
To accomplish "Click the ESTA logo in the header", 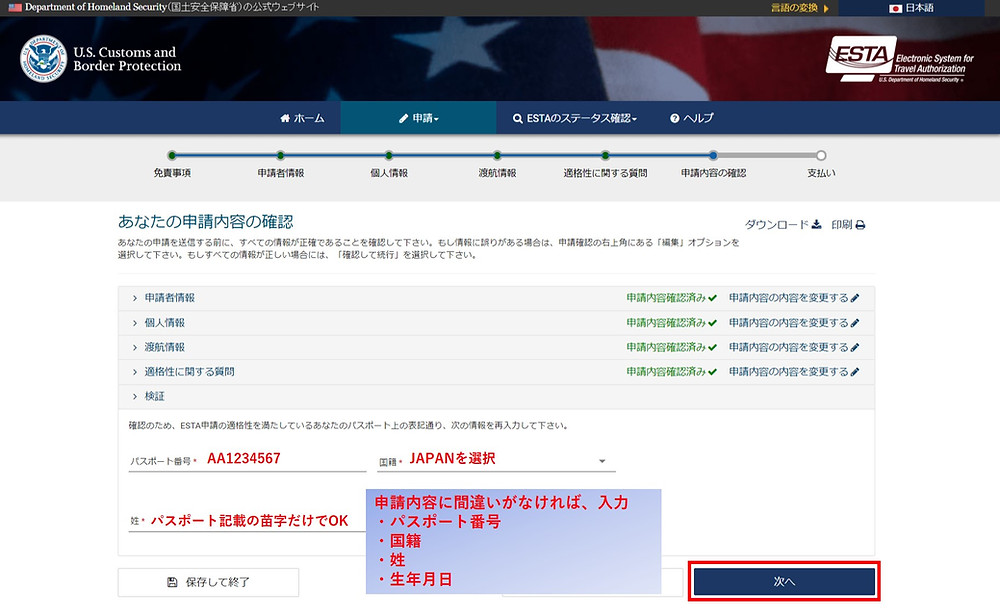I will point(899,59).
